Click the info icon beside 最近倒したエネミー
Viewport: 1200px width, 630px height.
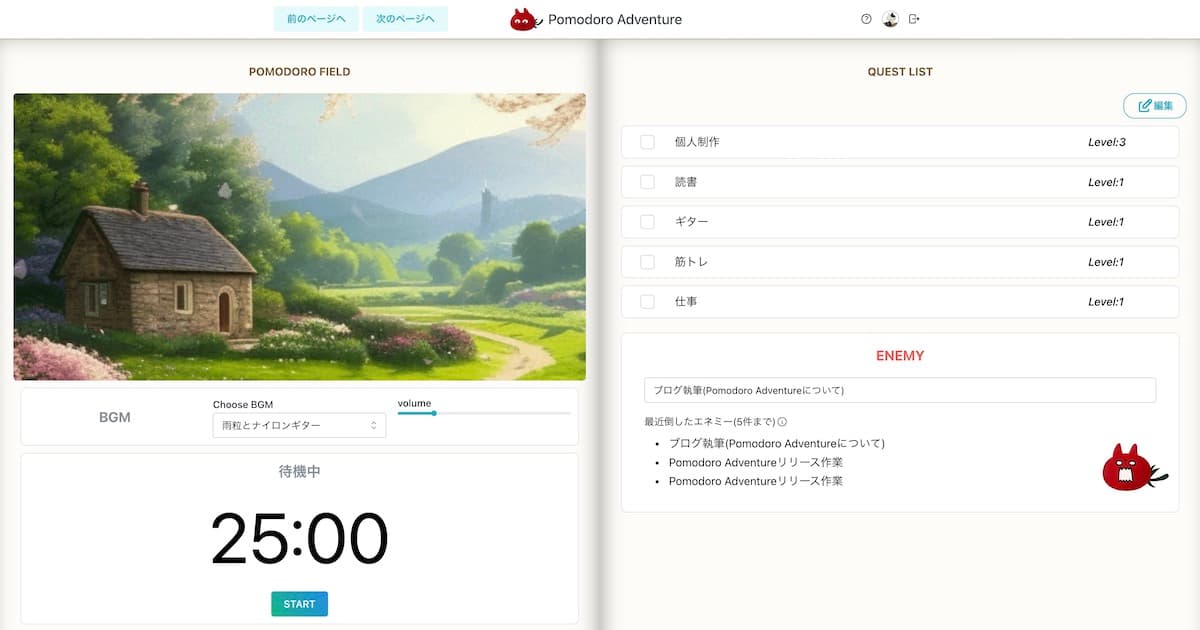(x=782, y=422)
